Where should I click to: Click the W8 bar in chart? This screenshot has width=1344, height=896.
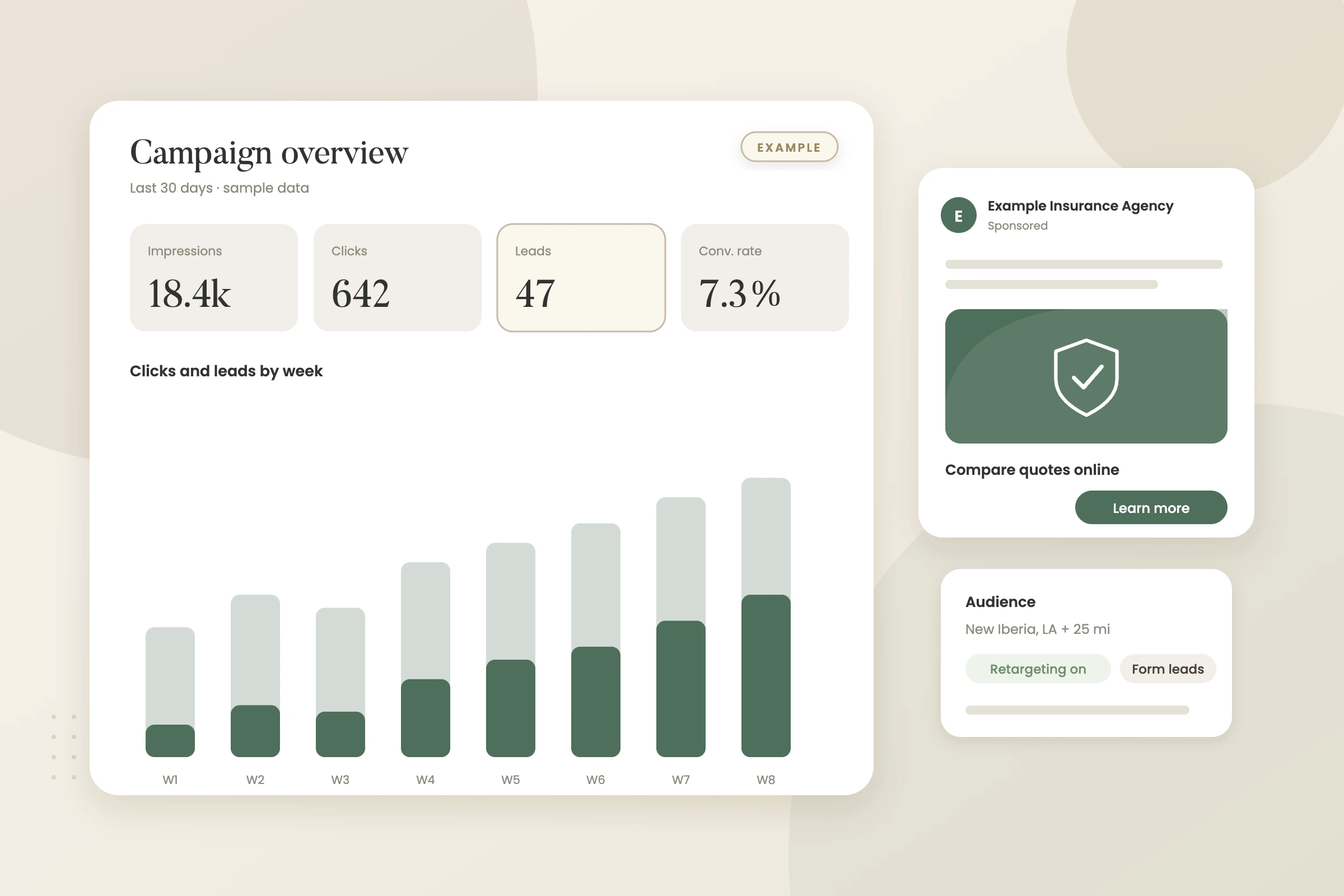click(x=766, y=617)
